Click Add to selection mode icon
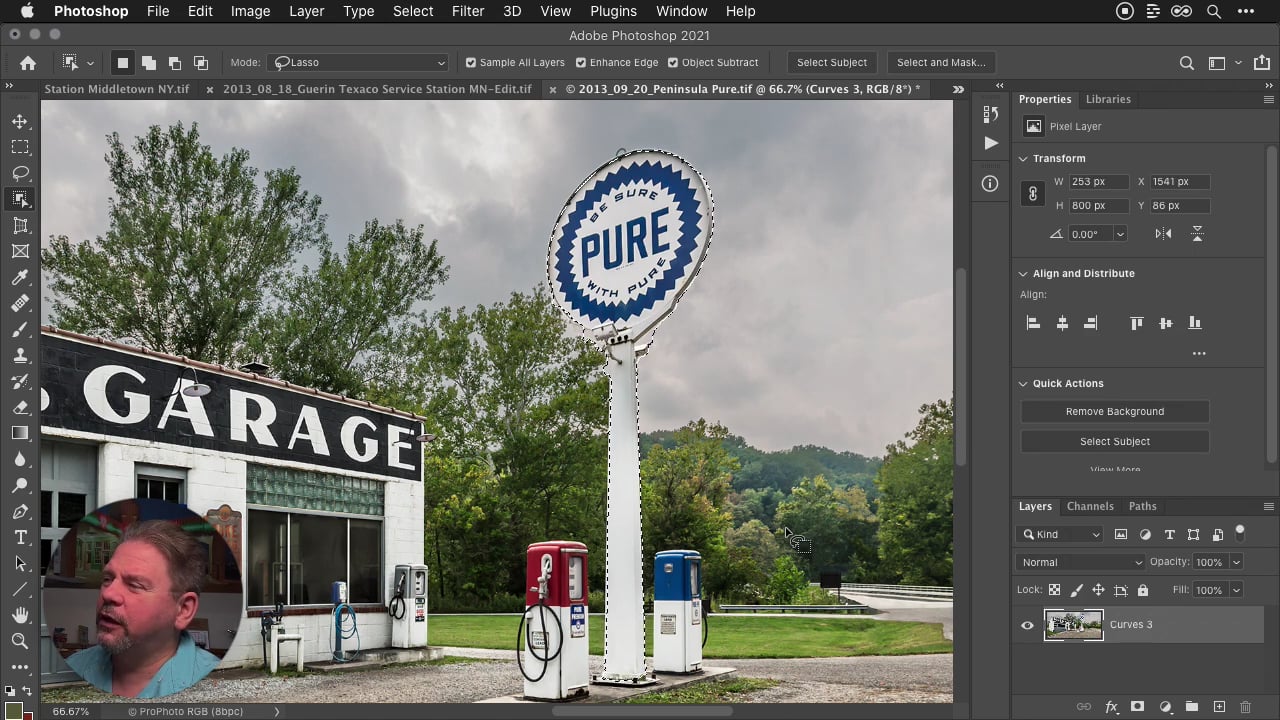Viewport: 1280px width, 720px height. 149,63
